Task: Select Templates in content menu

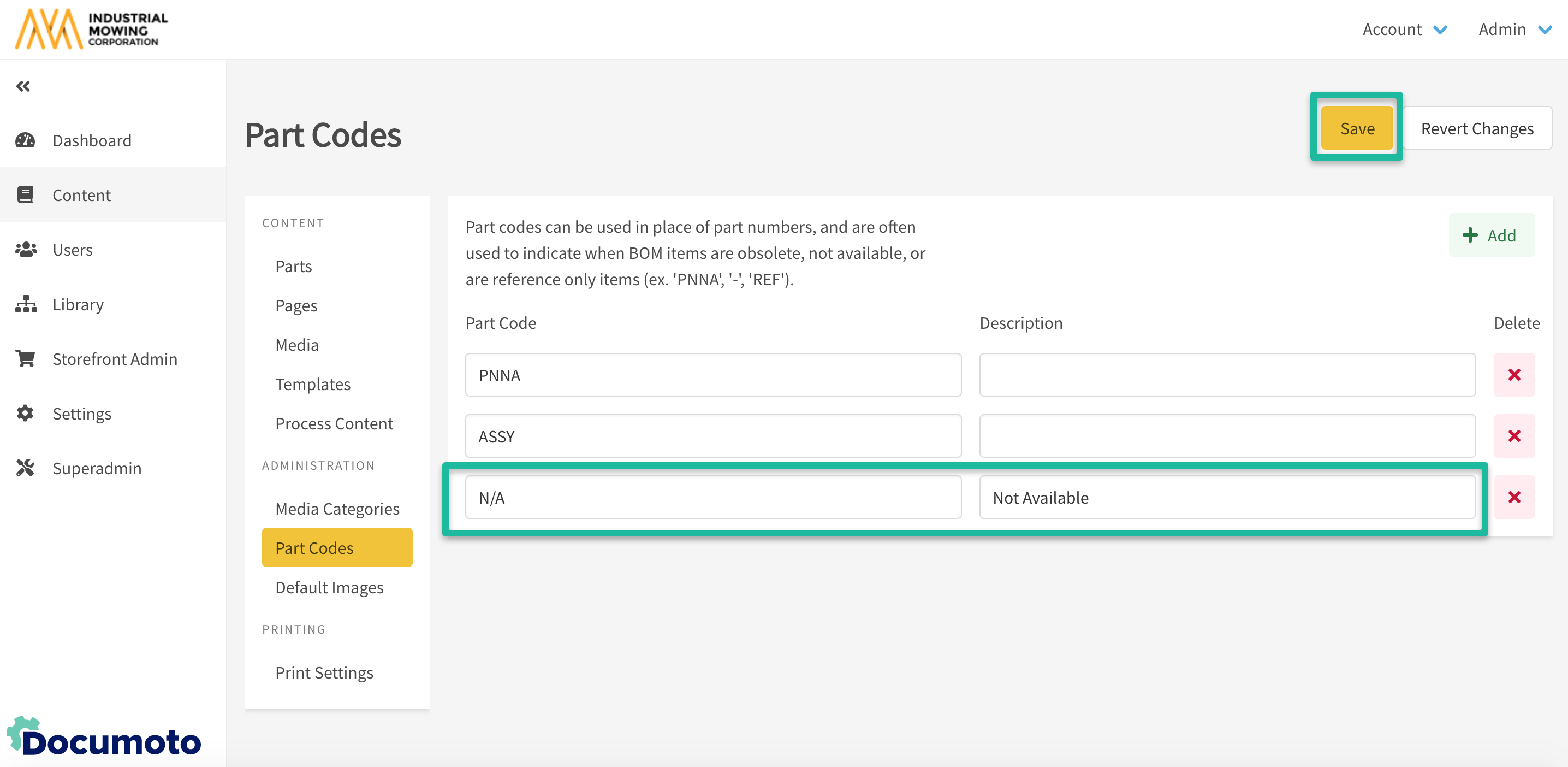Action: [312, 385]
